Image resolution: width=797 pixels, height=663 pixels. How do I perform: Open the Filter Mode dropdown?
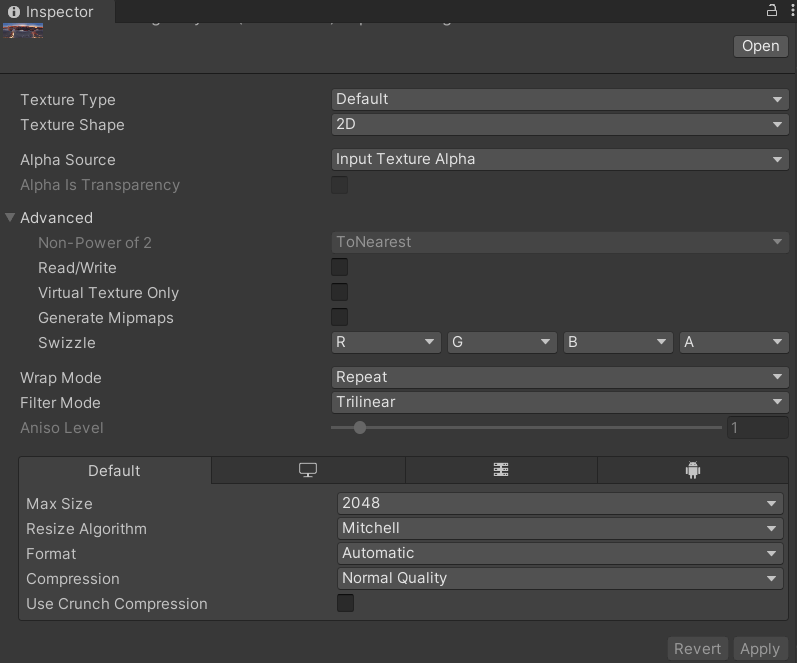(x=560, y=402)
